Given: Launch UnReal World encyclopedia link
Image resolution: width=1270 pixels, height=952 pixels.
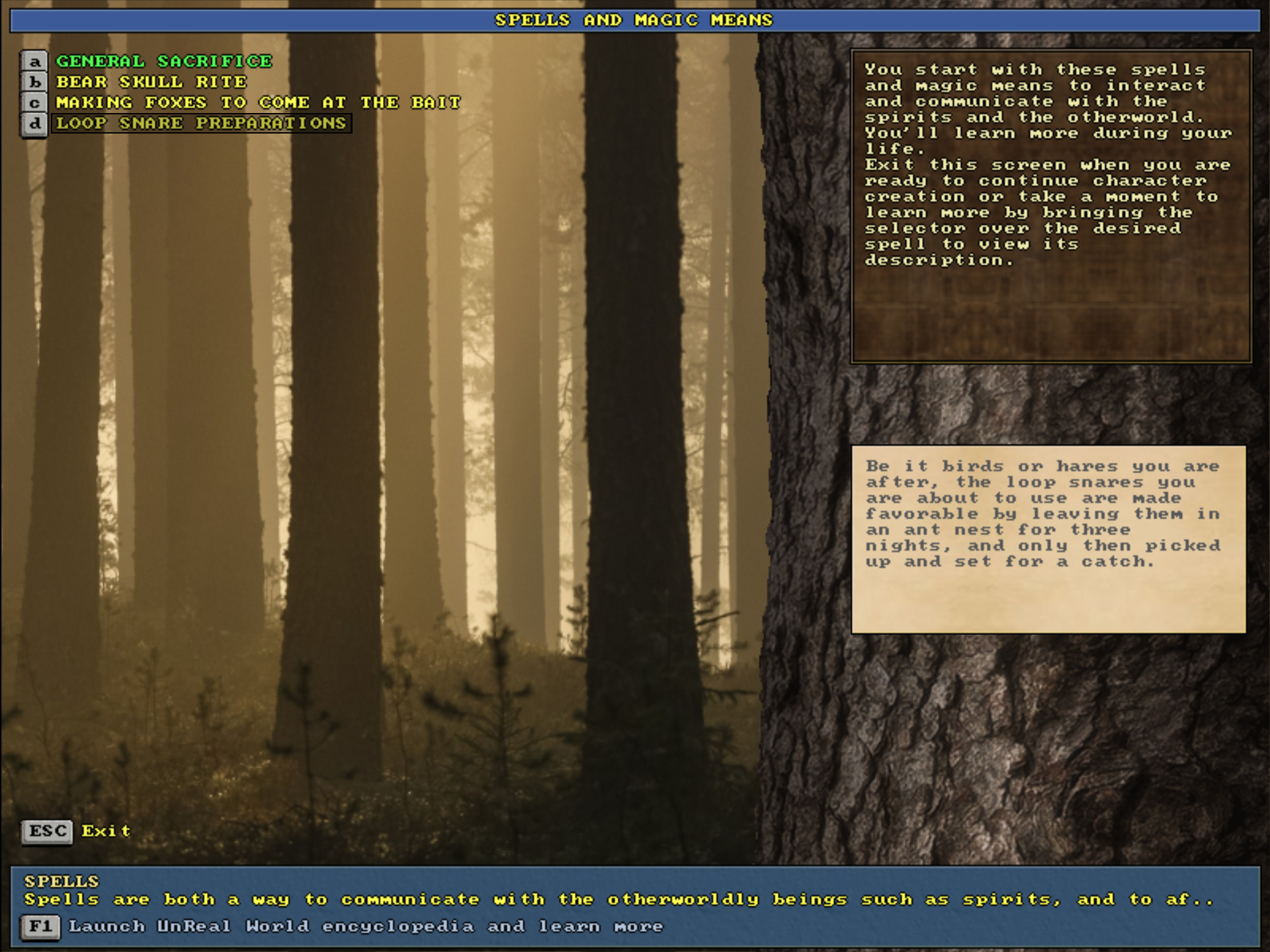Looking at the screenshot, I should [x=365, y=926].
